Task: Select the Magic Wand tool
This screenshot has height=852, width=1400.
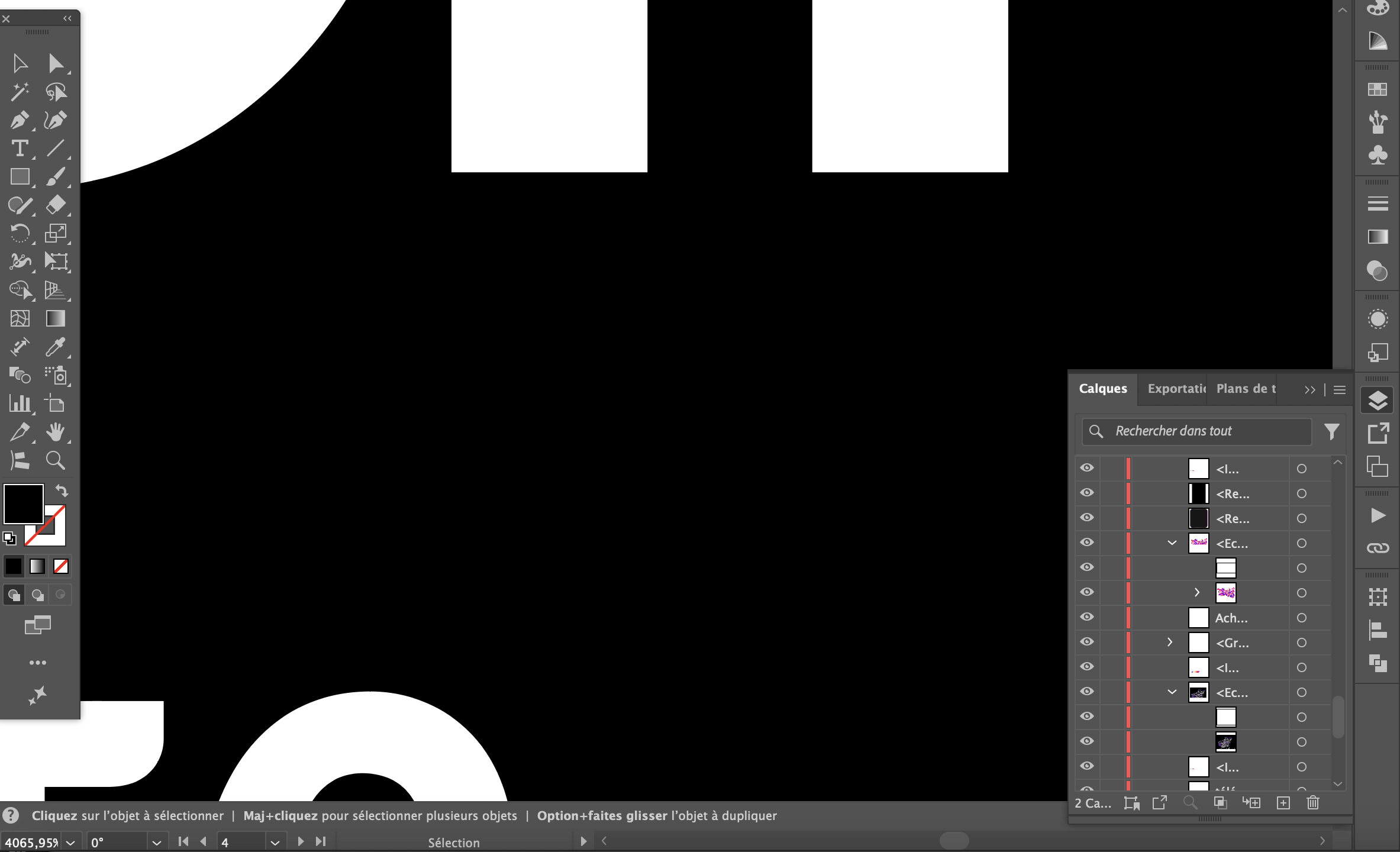Action: coord(20,92)
